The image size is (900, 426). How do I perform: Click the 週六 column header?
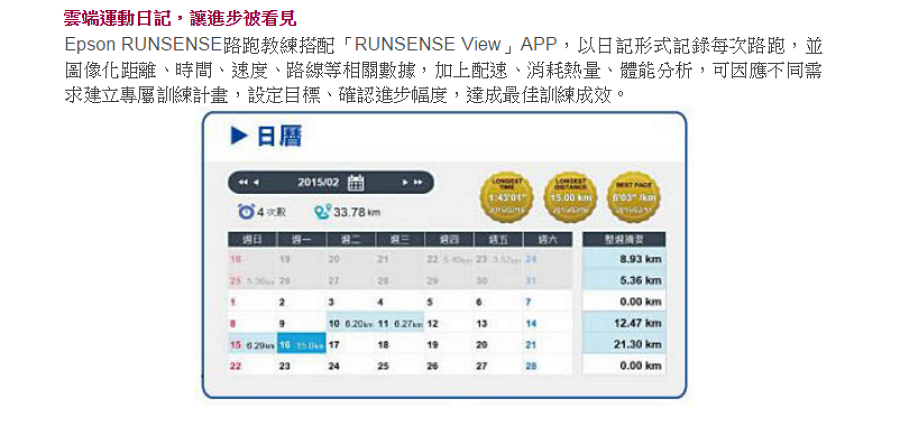[548, 239]
